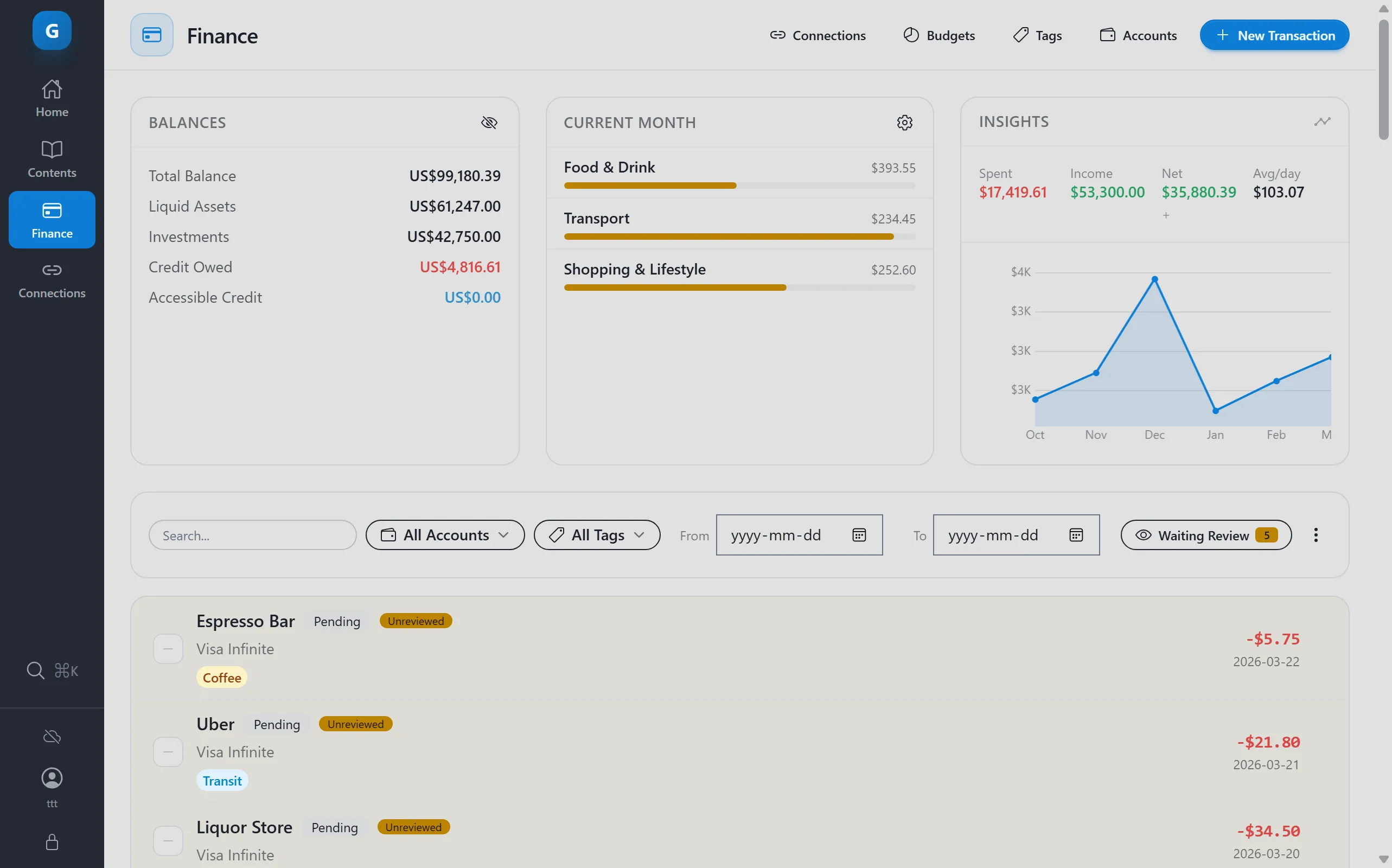Open the Accounts section in the top bar

pos(1137,35)
